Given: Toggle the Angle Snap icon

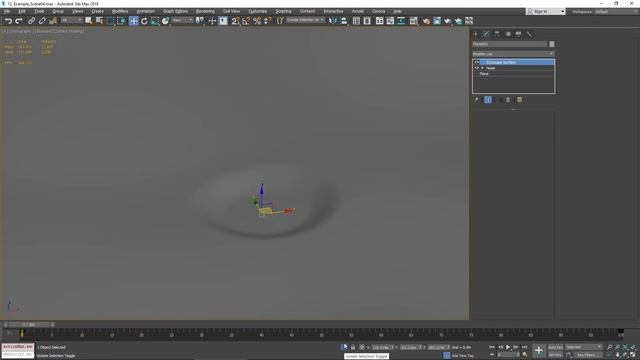Looking at the screenshot, I should click(246, 21).
